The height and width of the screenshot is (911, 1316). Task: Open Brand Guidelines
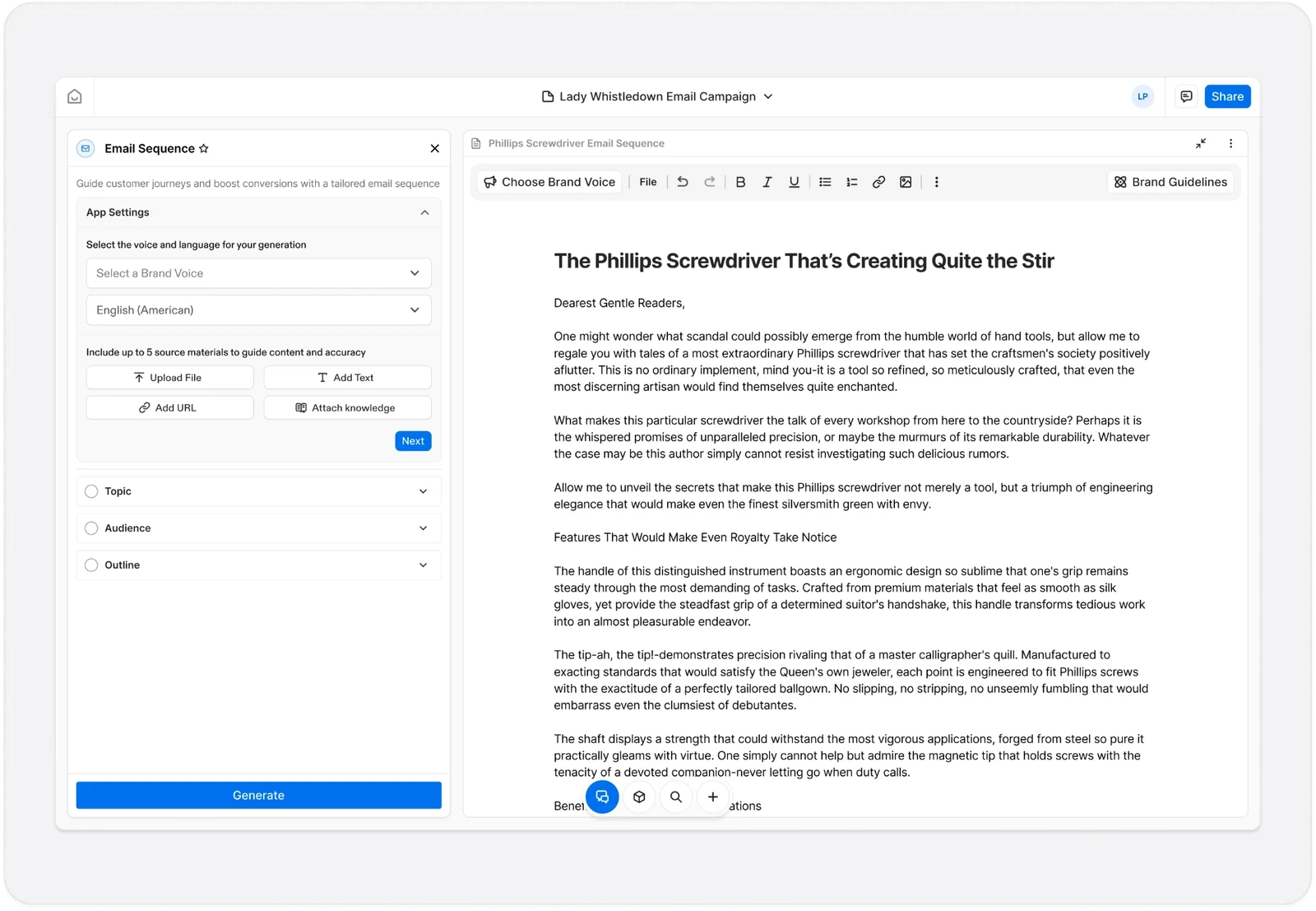[x=1170, y=182]
